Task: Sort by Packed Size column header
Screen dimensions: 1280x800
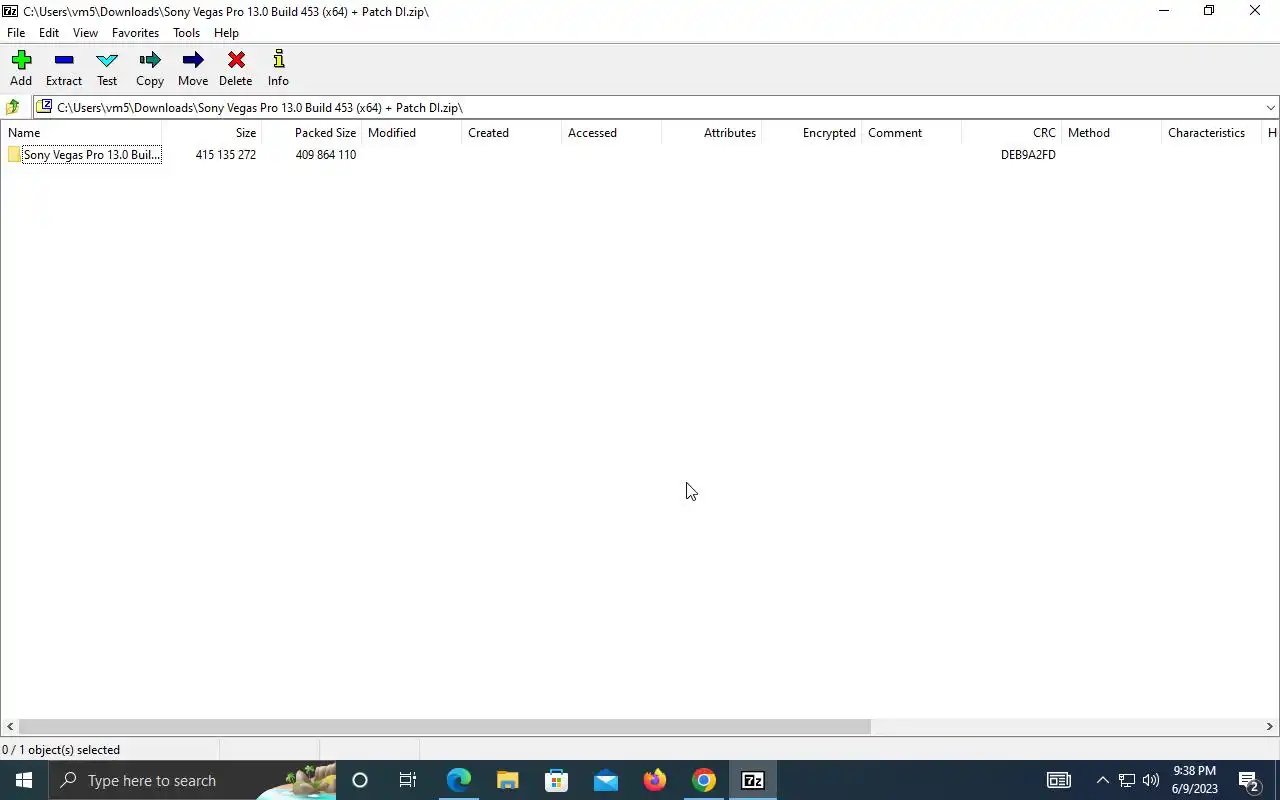Action: point(311,133)
